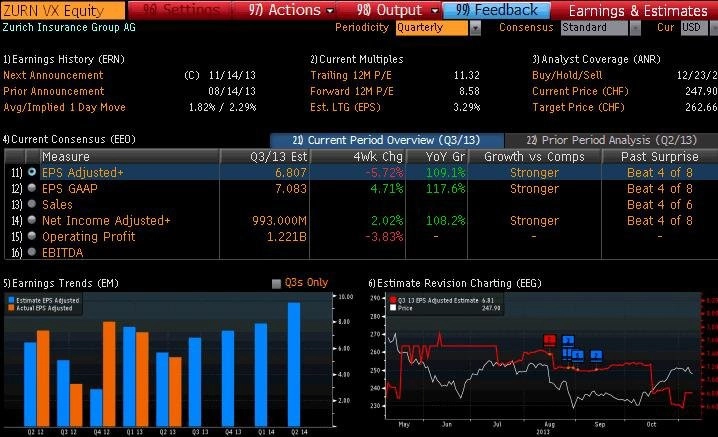
Task: Click the blue Estimate EPS Adjusted legend swatch
Action: click(x=11, y=300)
